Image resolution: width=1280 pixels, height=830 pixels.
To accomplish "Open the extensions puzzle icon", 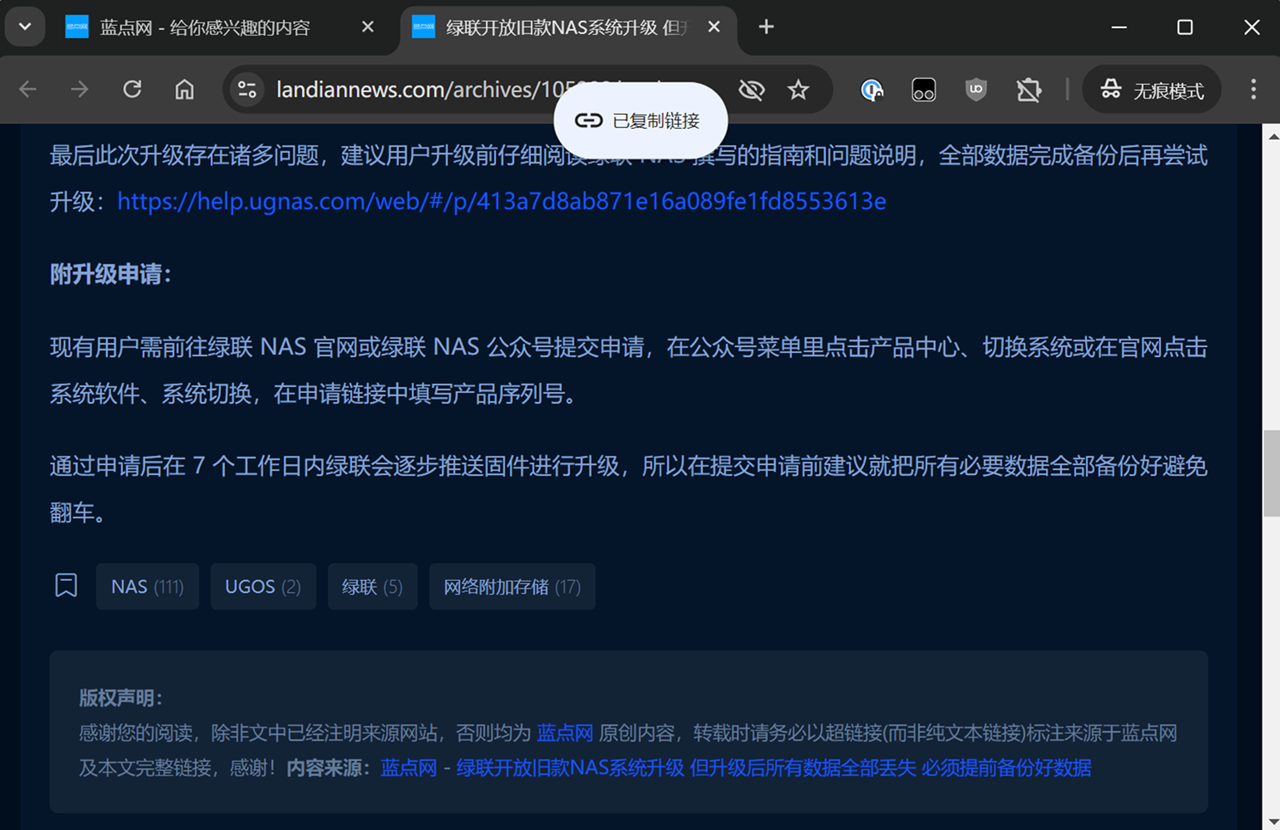I will (1028, 90).
